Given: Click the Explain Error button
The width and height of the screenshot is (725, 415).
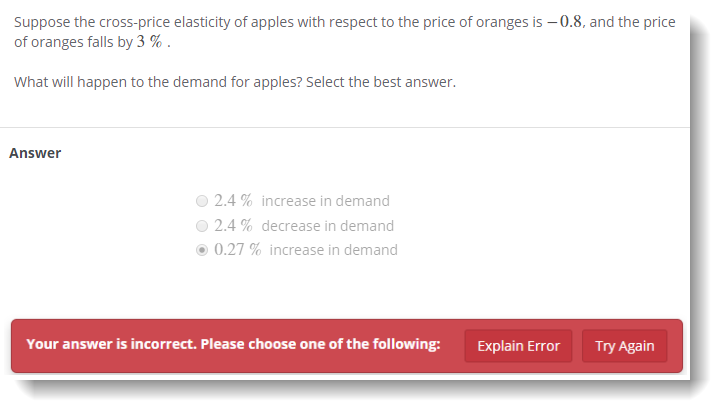Looking at the screenshot, I should pyautogui.click(x=518, y=346).
